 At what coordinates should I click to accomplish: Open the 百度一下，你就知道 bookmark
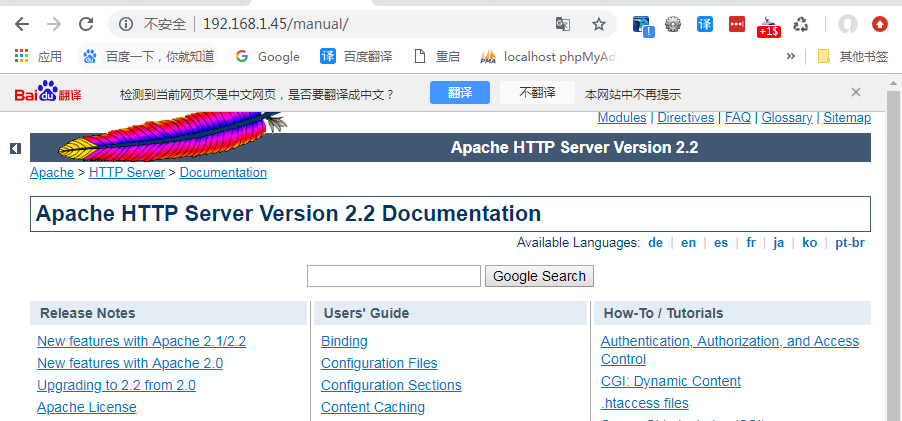click(148, 56)
